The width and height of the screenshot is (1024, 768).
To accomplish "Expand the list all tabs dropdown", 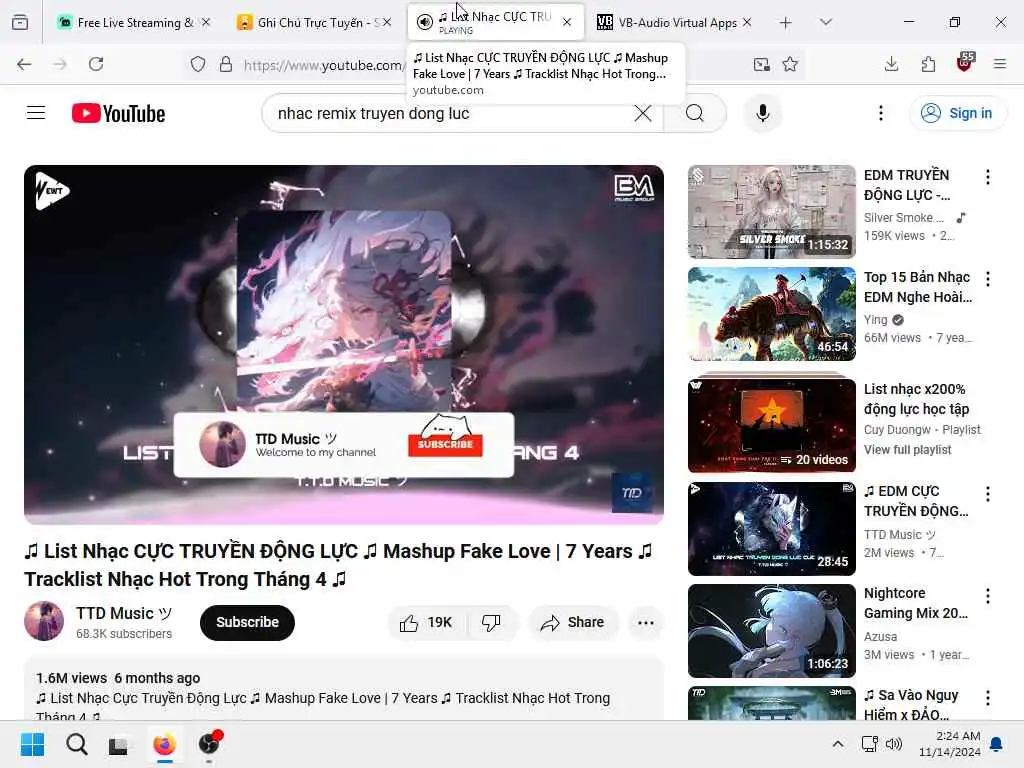I will 825,23.
